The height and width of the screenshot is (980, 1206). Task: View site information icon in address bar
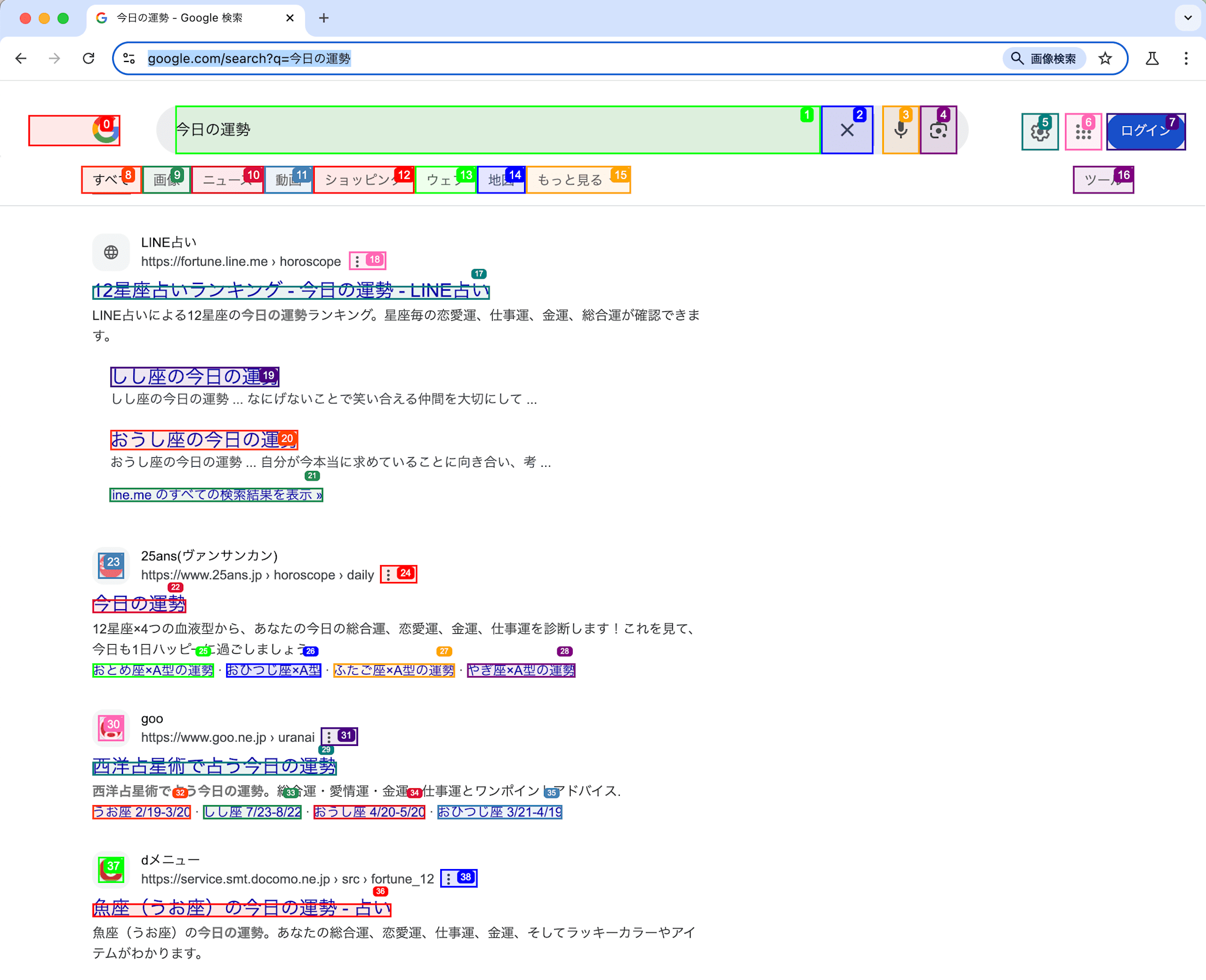[129, 58]
